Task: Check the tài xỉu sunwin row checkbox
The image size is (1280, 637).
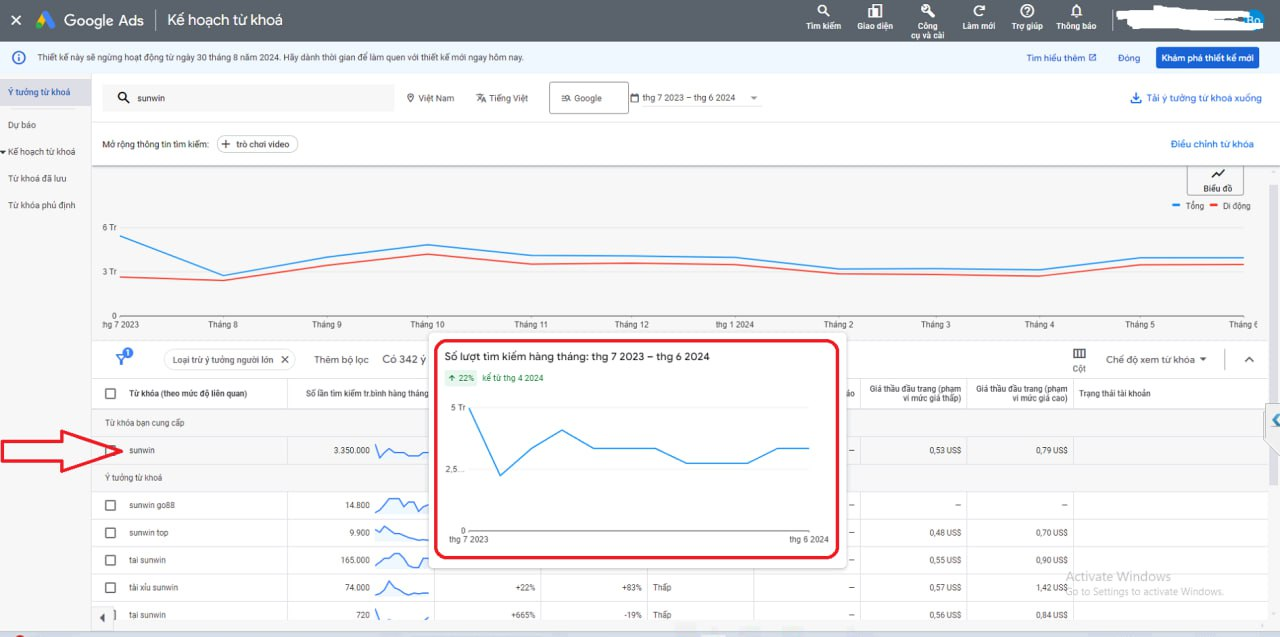Action: [110, 587]
